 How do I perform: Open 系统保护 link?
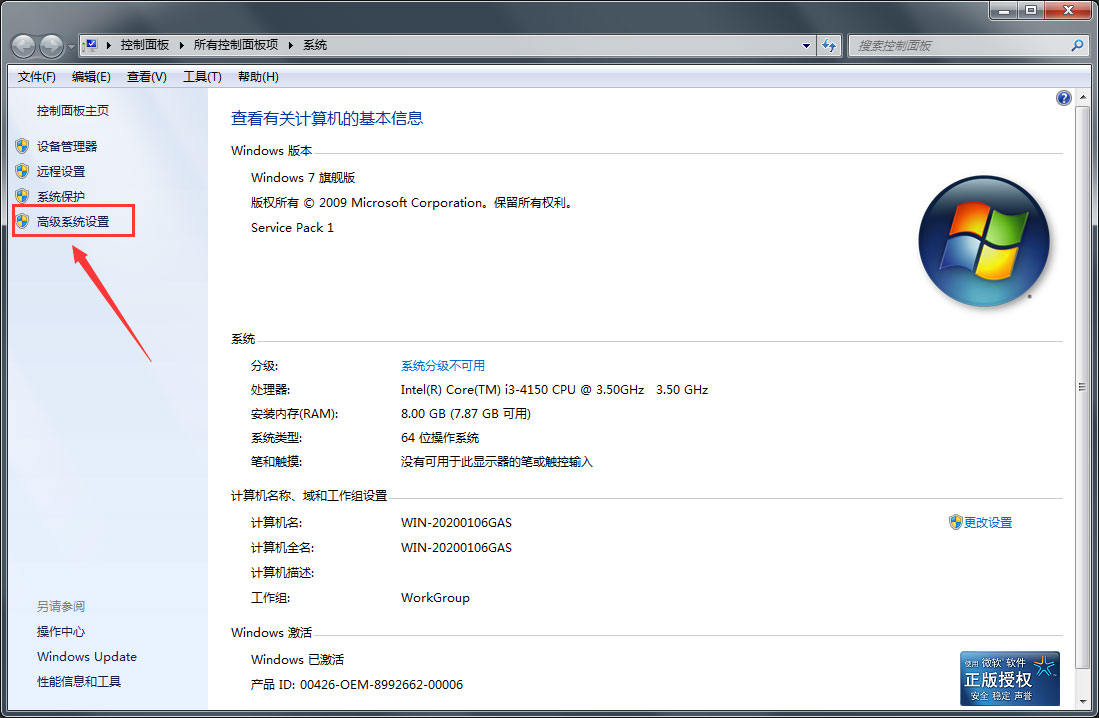coord(61,196)
